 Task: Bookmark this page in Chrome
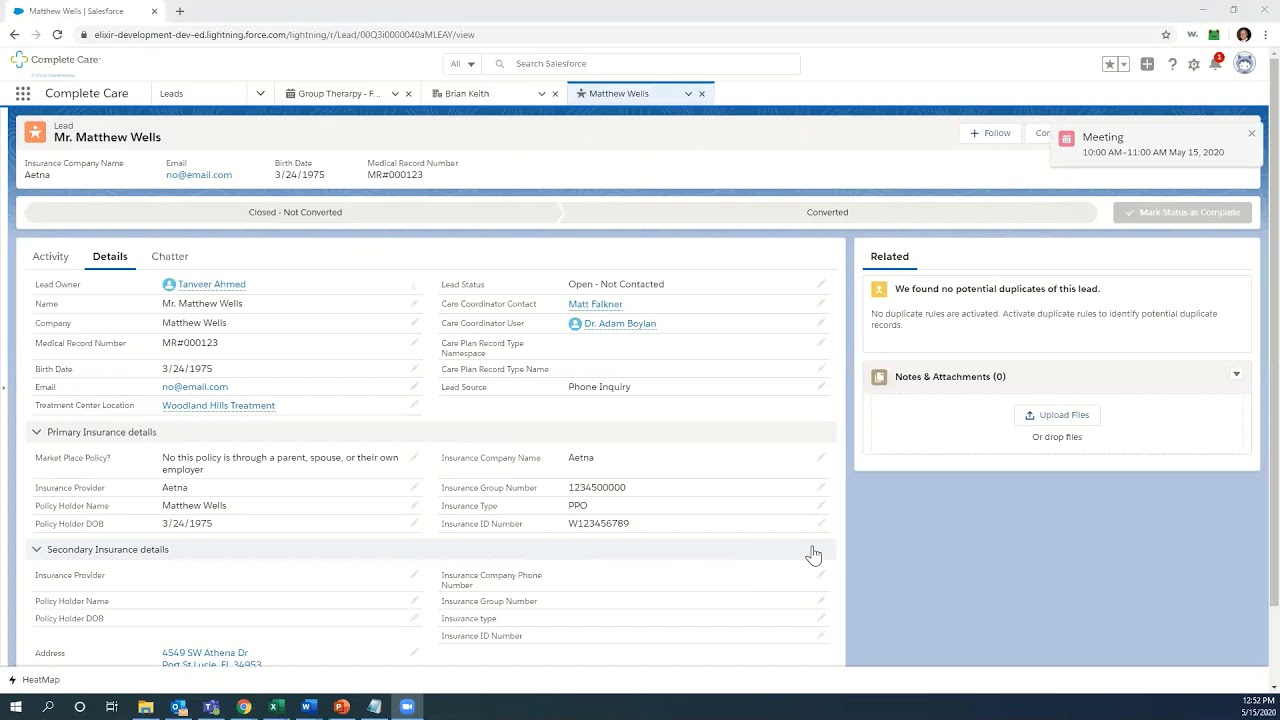click(x=1166, y=34)
